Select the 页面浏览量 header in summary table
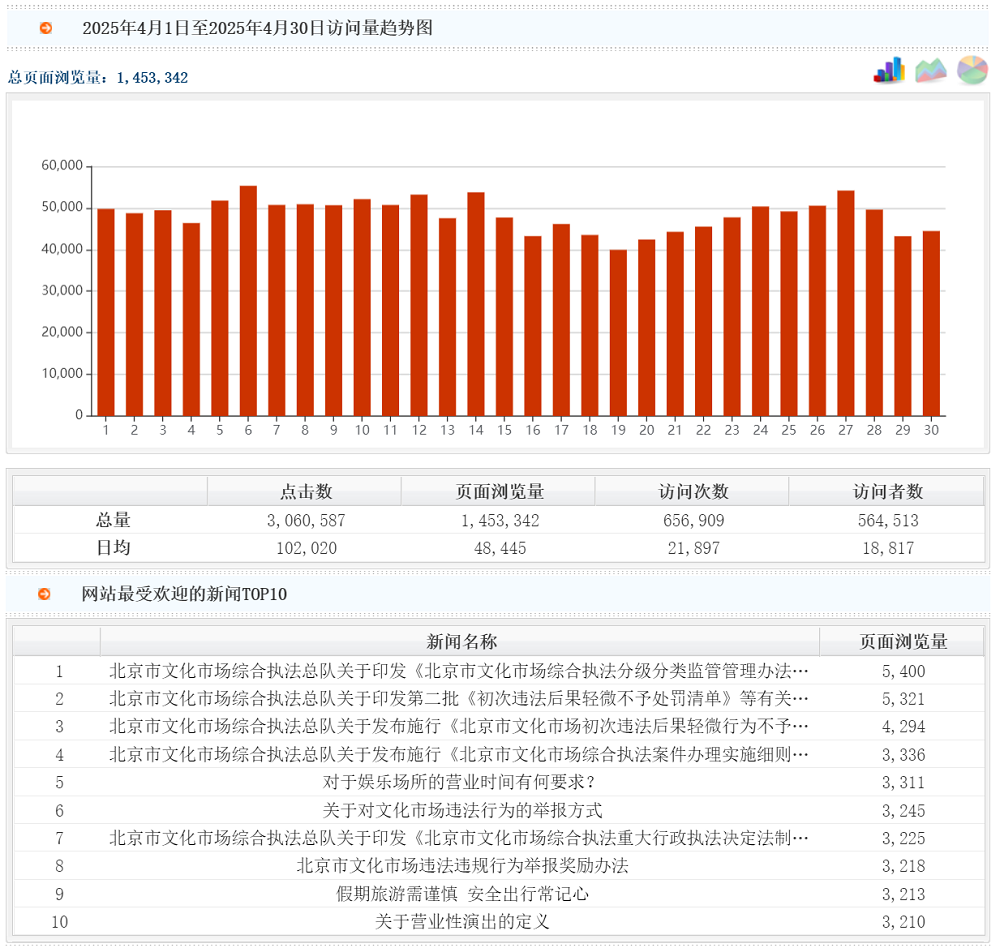This screenshot has width=1000, height=948. tap(500, 491)
